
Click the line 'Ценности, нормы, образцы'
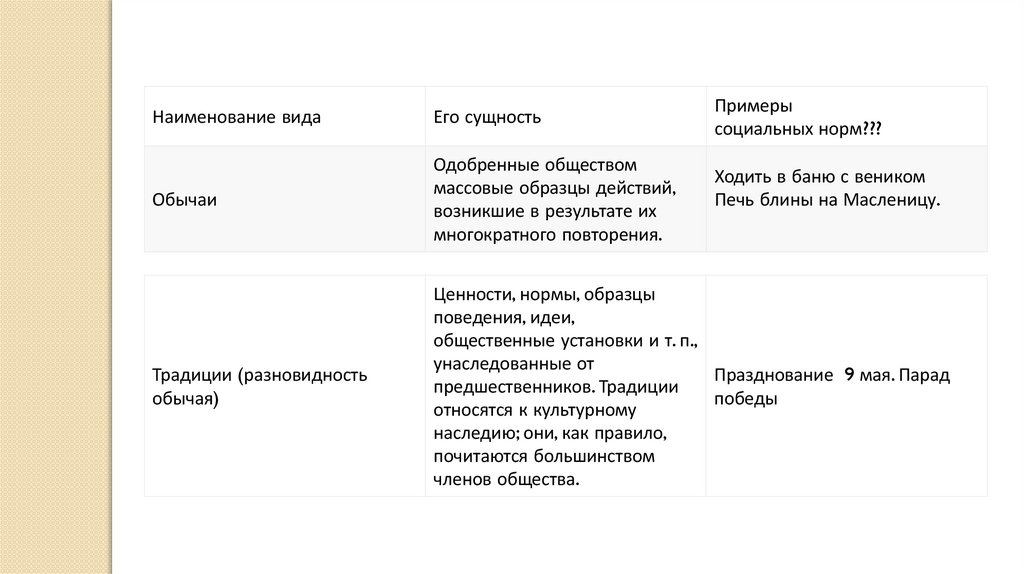point(544,294)
